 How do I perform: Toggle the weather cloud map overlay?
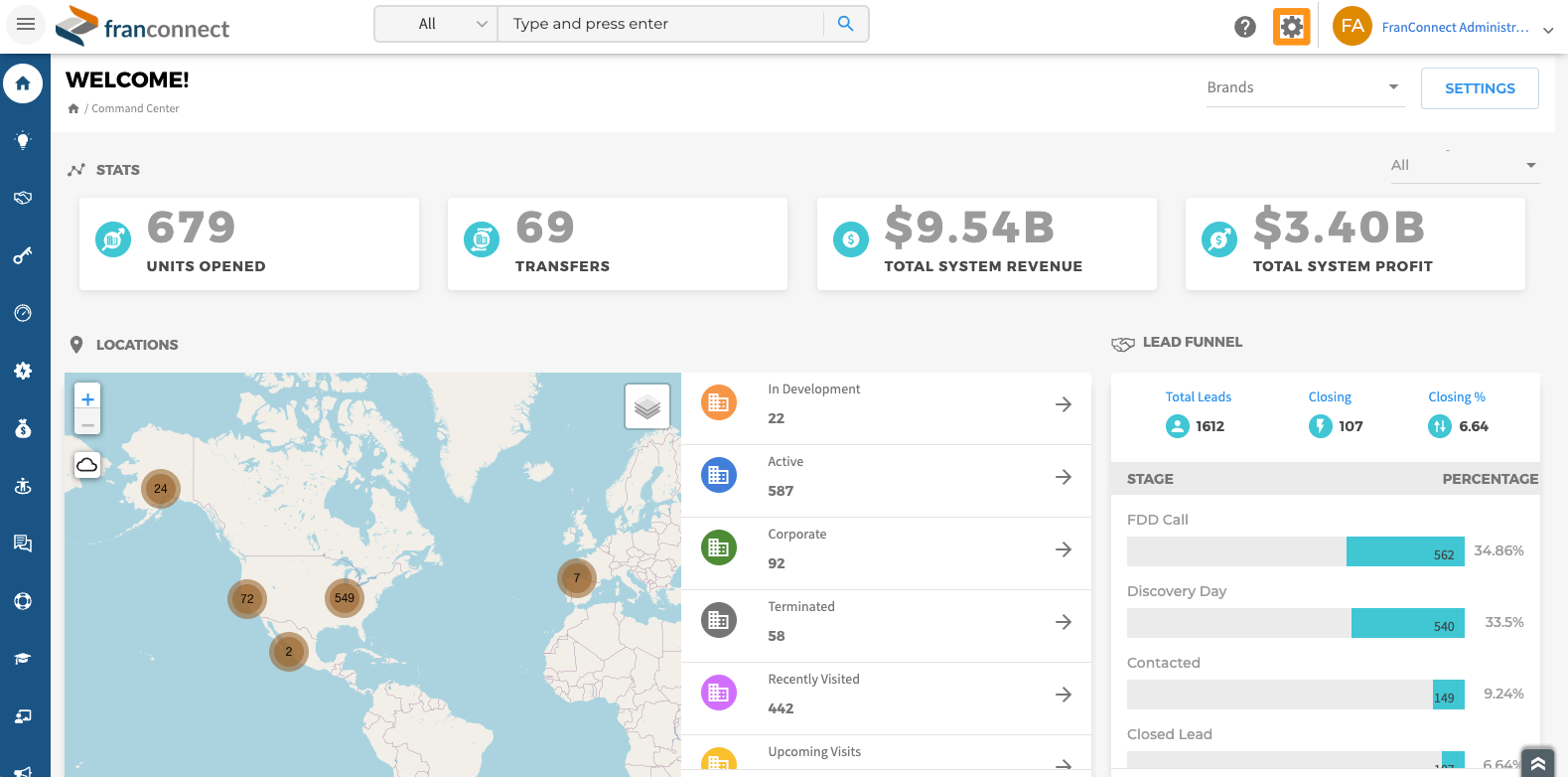87,465
